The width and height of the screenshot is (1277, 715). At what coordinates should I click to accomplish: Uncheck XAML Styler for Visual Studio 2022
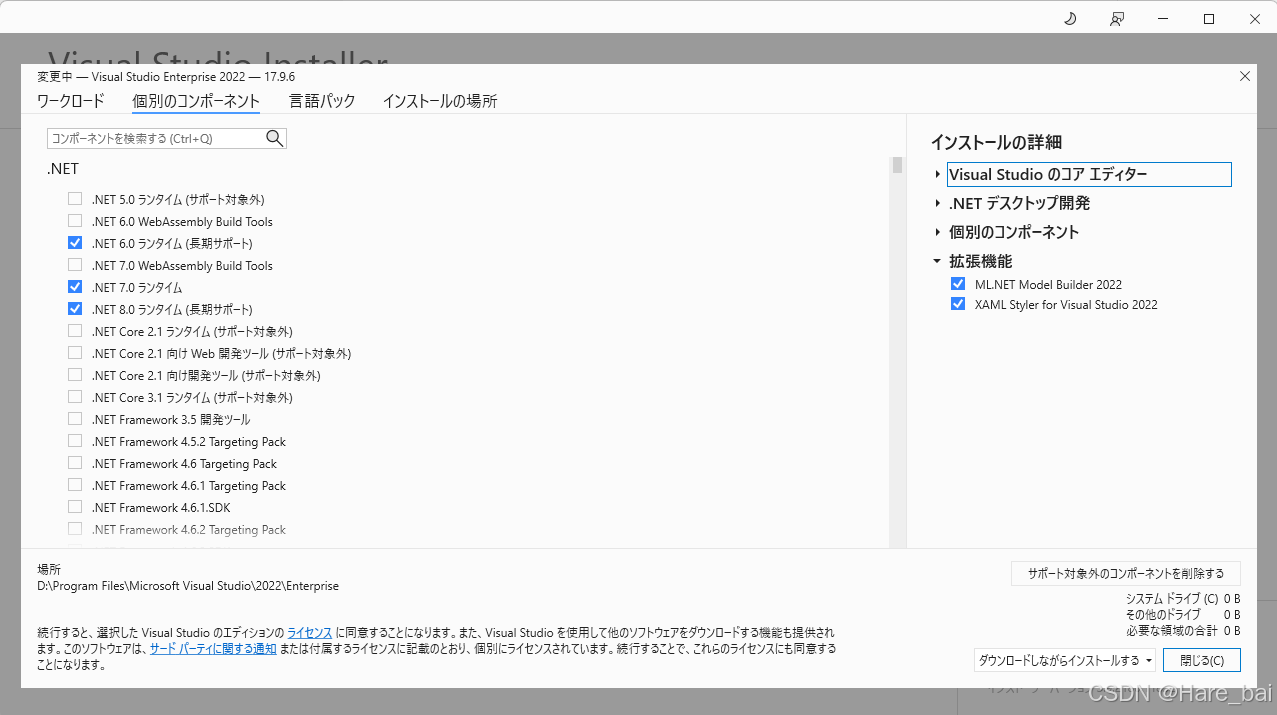click(x=958, y=304)
